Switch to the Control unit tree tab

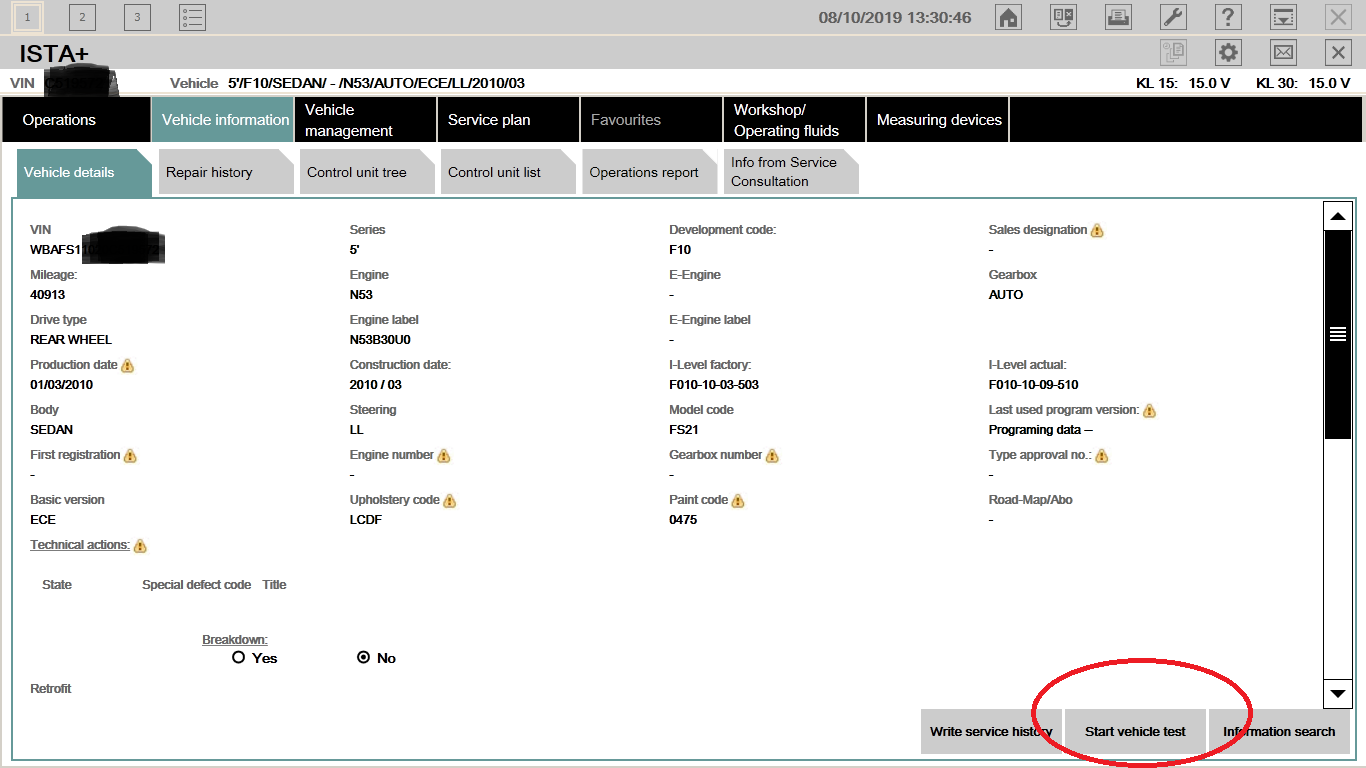click(x=357, y=173)
